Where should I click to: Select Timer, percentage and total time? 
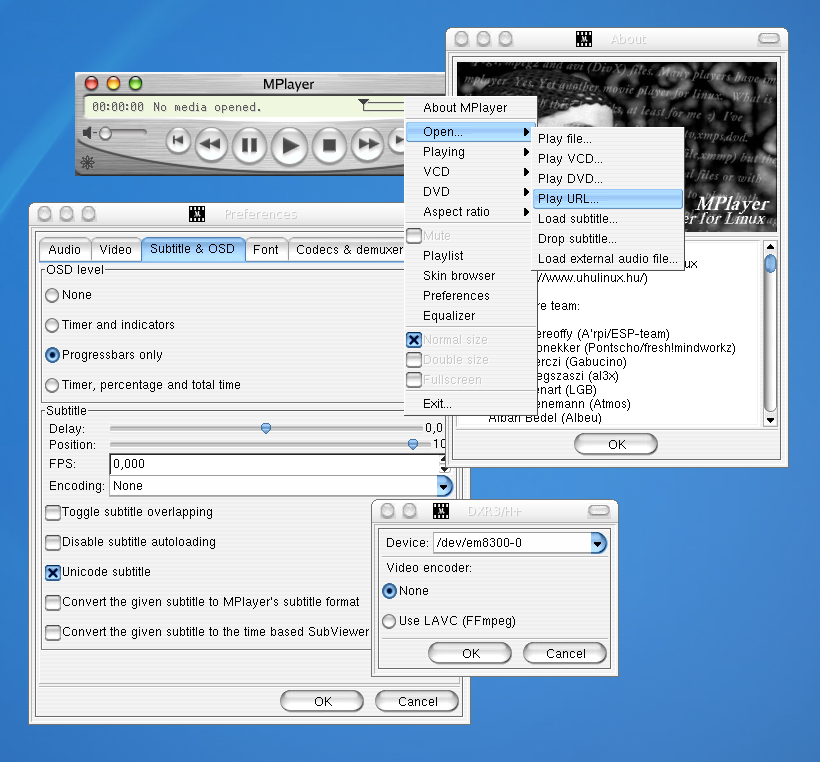[52, 385]
